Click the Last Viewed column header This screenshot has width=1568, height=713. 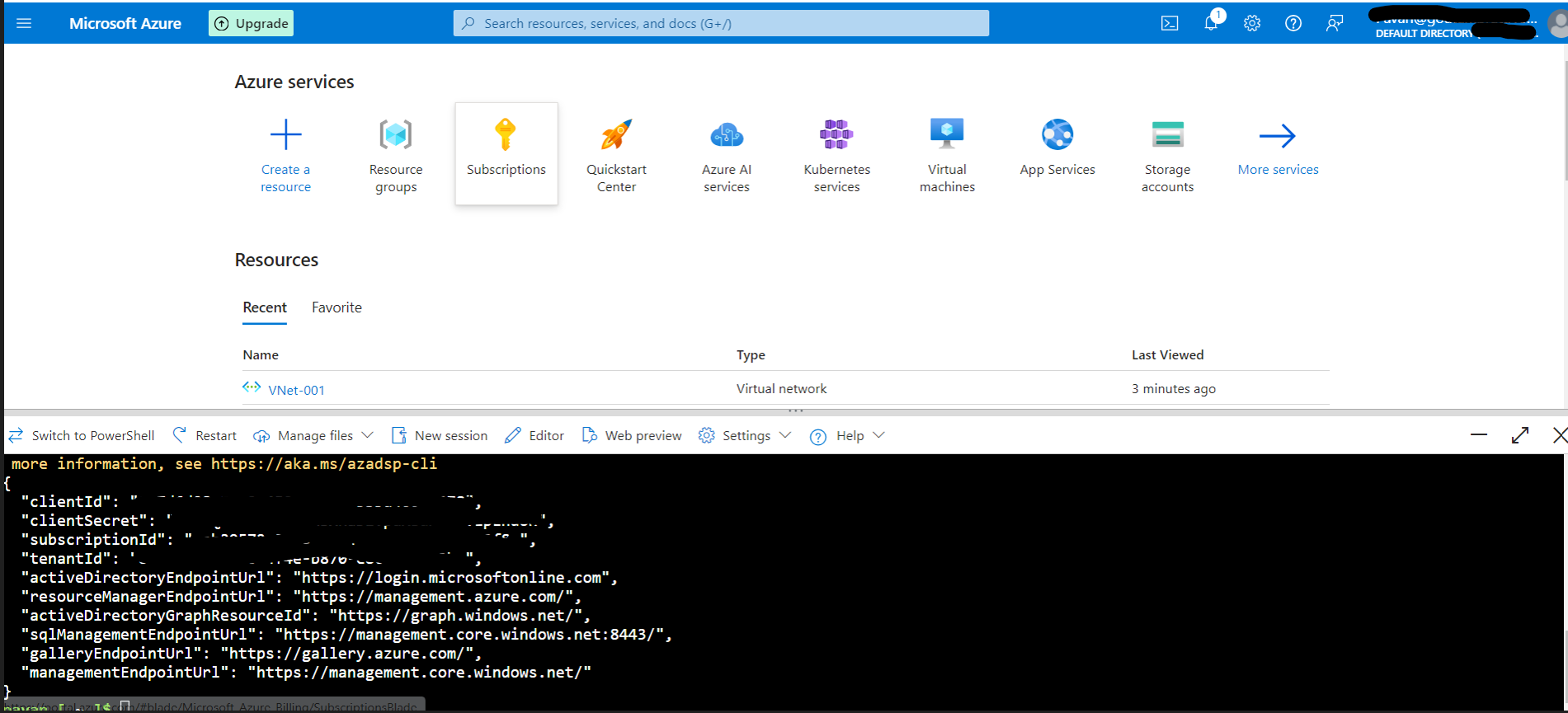click(1167, 354)
